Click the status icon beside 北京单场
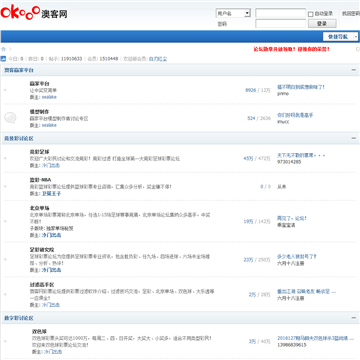This screenshot has width=360, height=360. (x=5, y=221)
